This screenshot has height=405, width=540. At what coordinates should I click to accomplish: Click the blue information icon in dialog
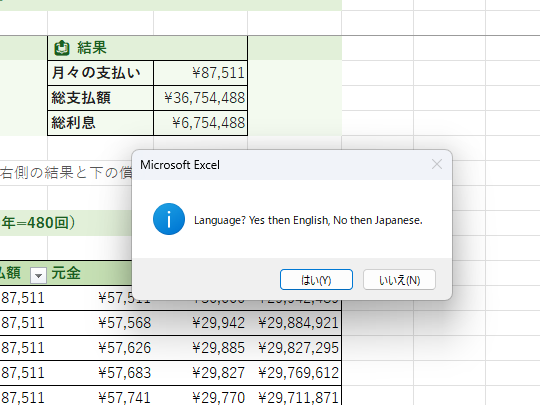pos(169,219)
